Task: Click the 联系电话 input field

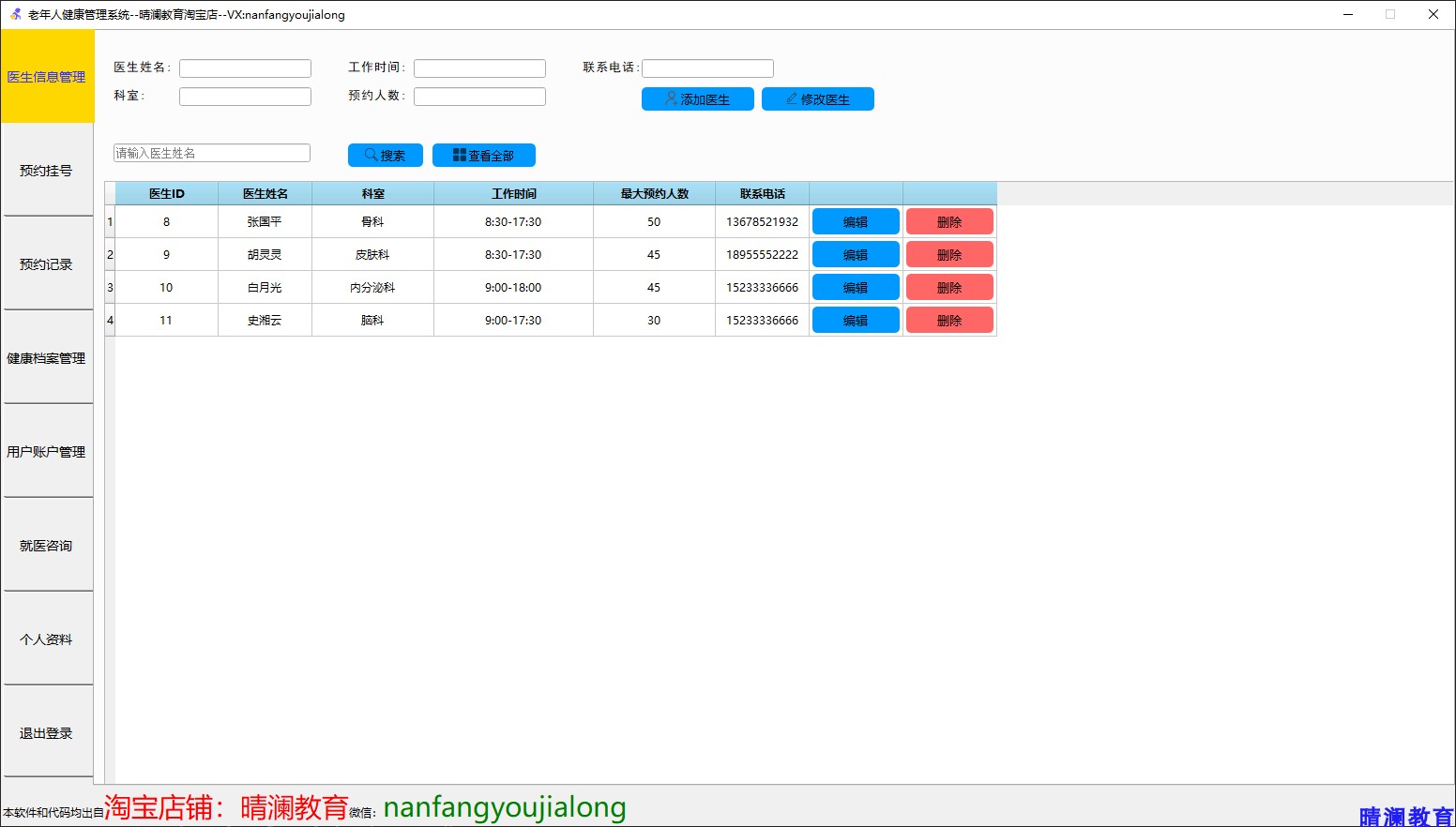Action: [707, 68]
